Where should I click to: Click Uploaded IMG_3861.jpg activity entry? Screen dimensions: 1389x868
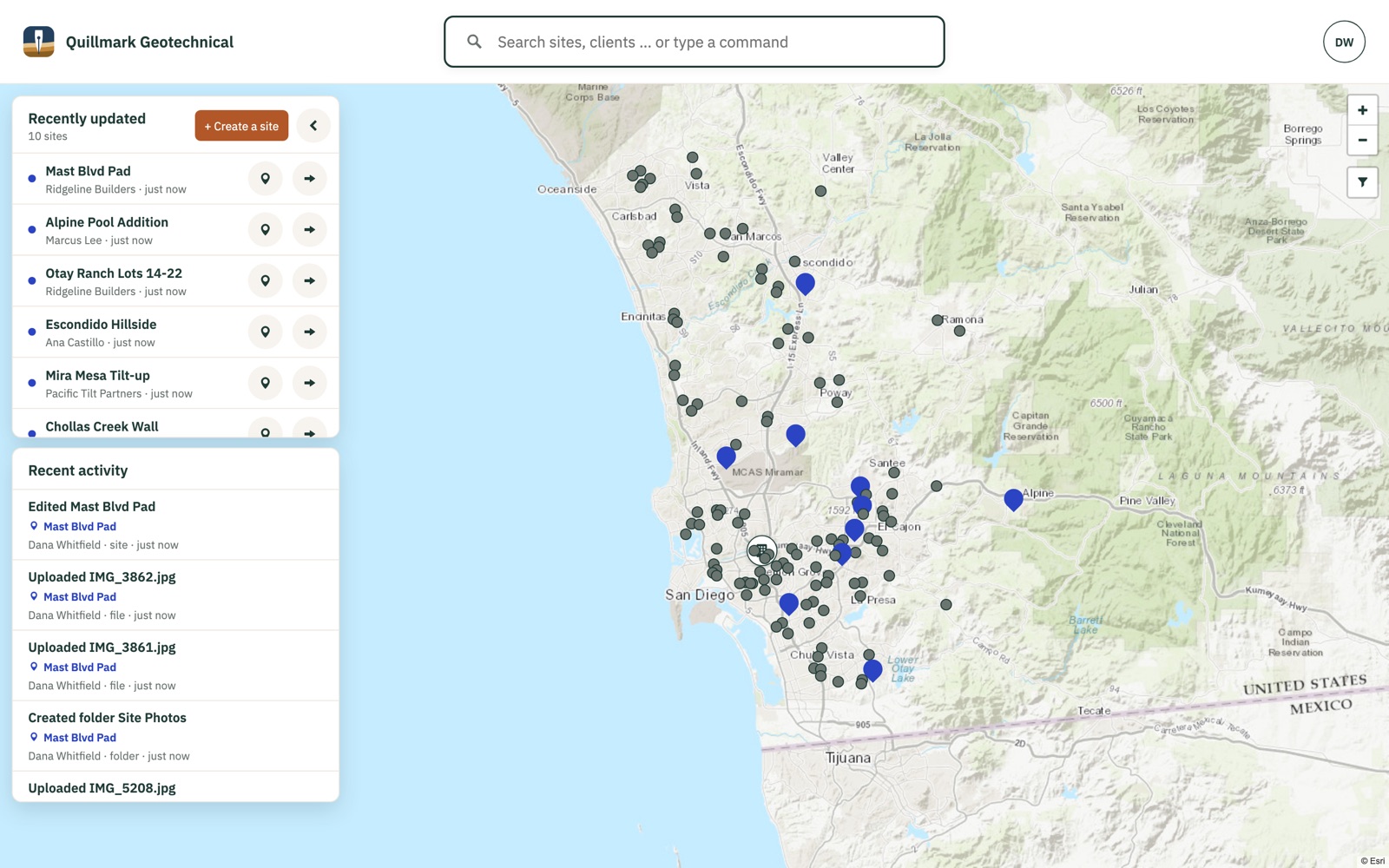(x=175, y=666)
